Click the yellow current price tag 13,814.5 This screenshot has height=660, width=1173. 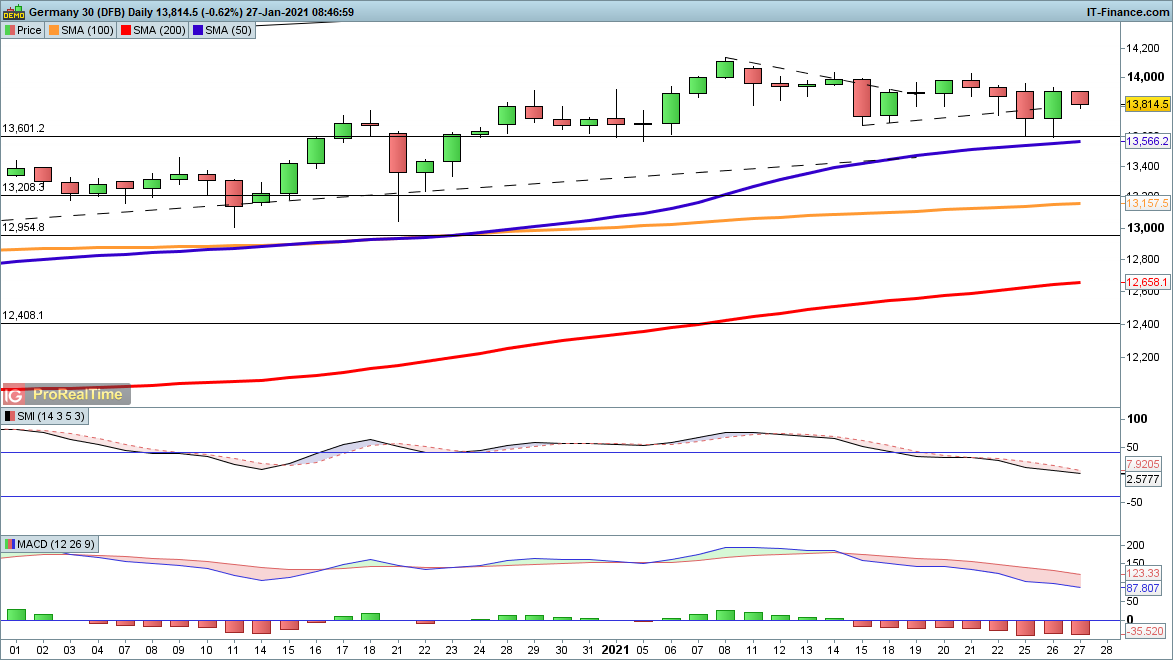(1148, 104)
